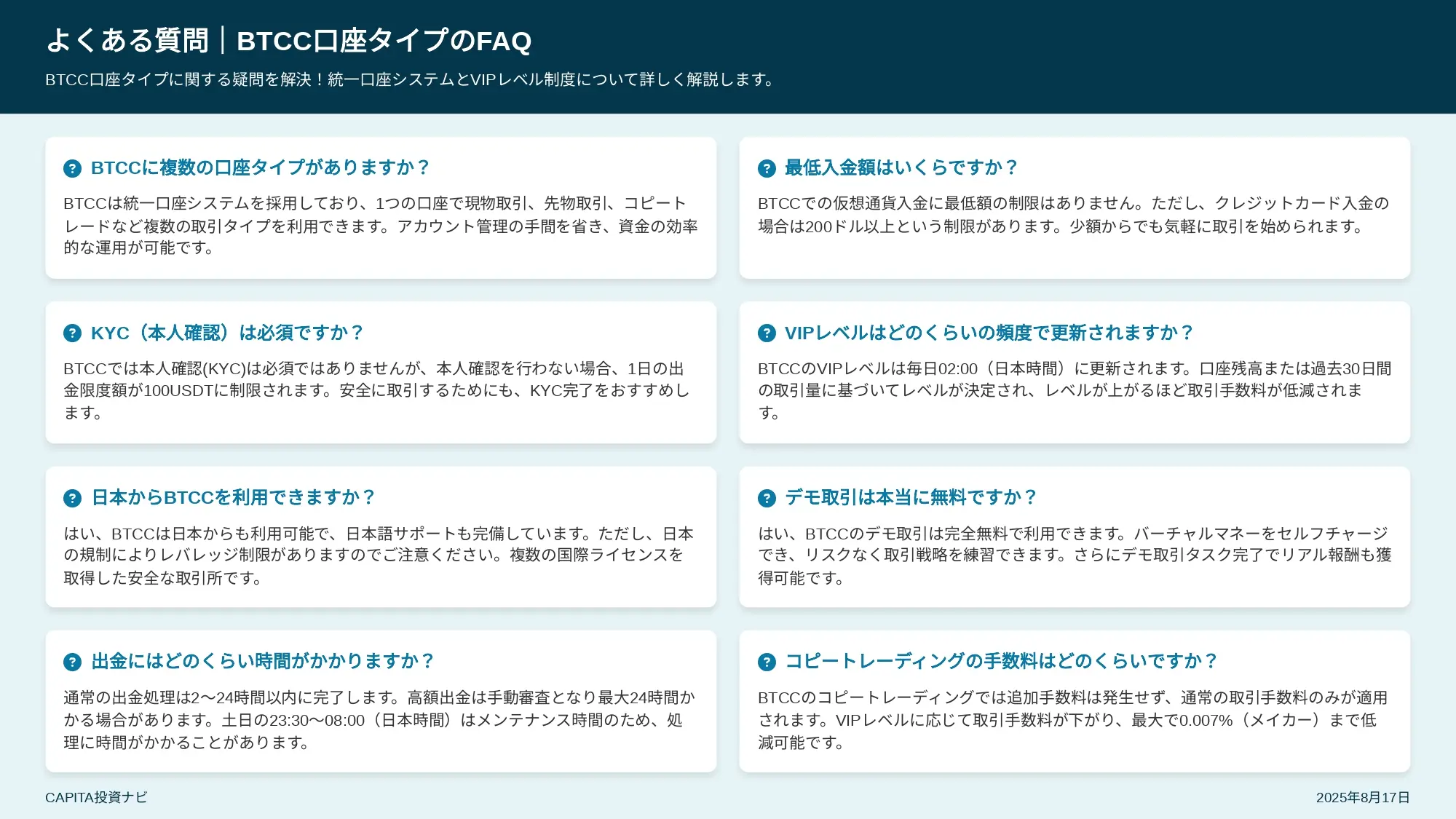
Task: Click the answer mentioning バーチャルマネーをセルフチャージ
Action: (x=1075, y=555)
